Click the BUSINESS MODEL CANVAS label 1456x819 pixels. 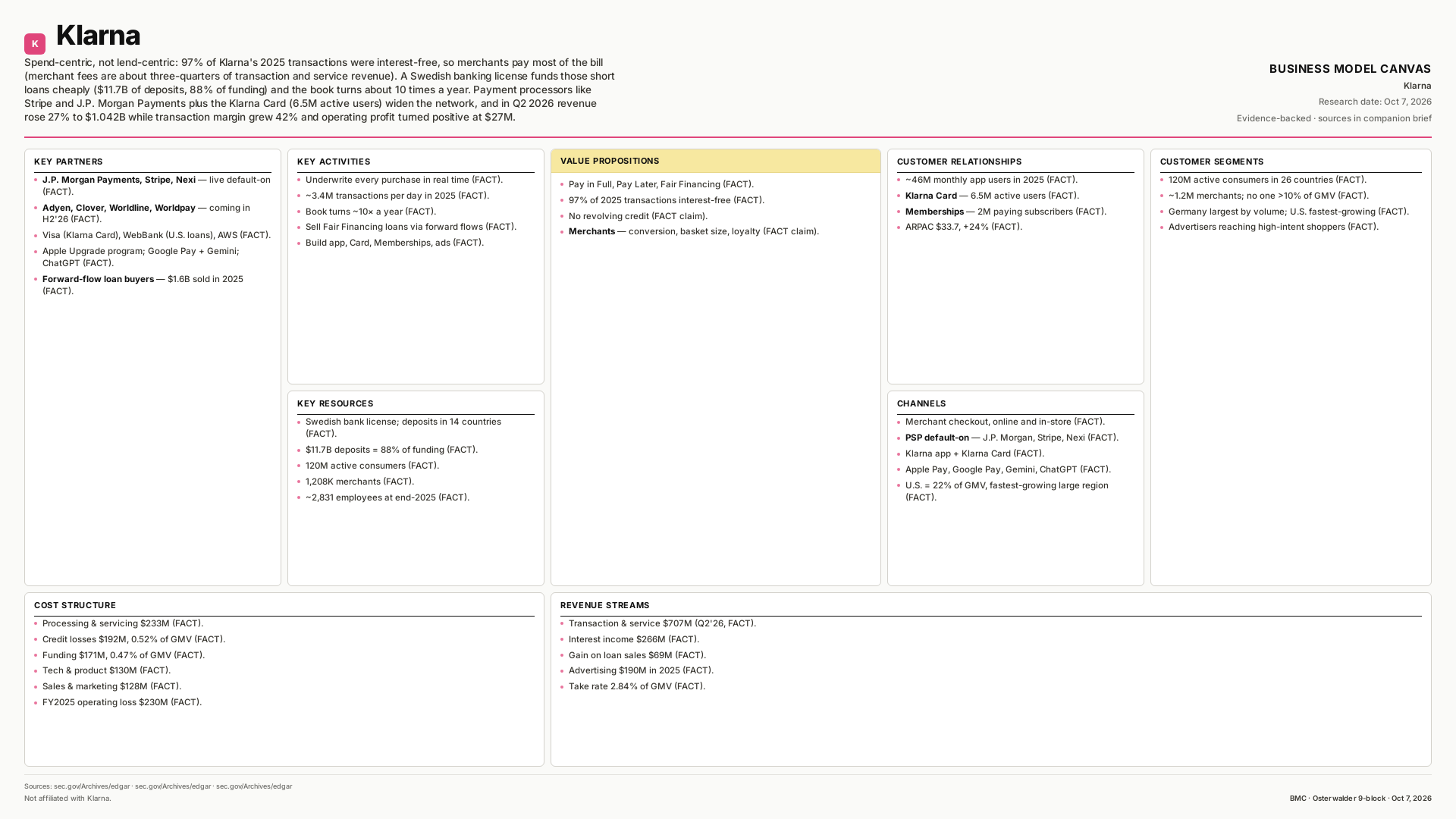click(1350, 69)
